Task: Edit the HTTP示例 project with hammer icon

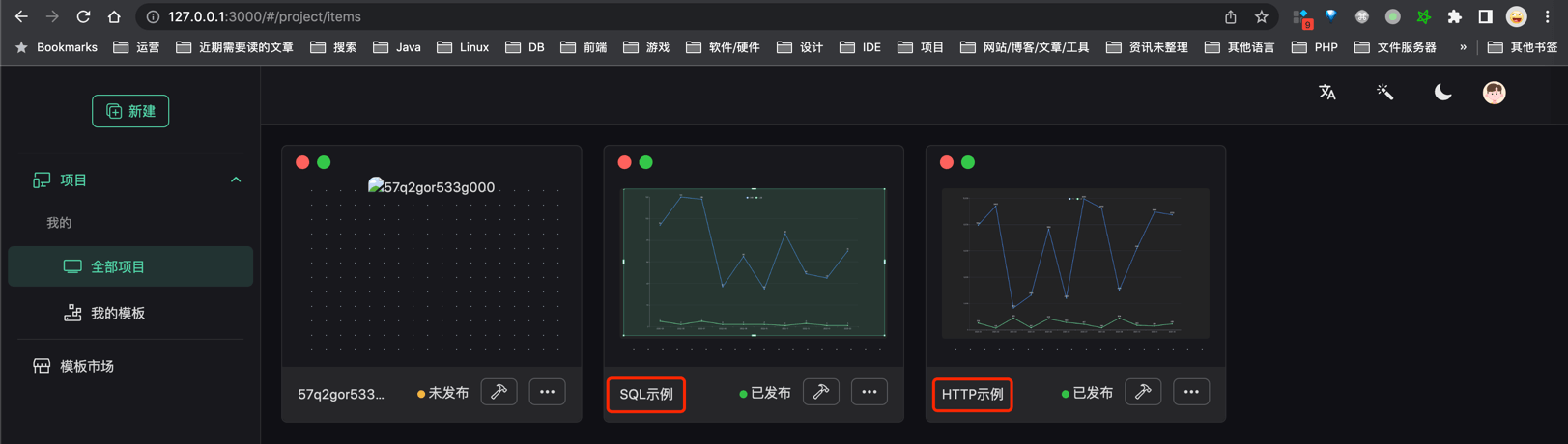Action: pos(1143,392)
